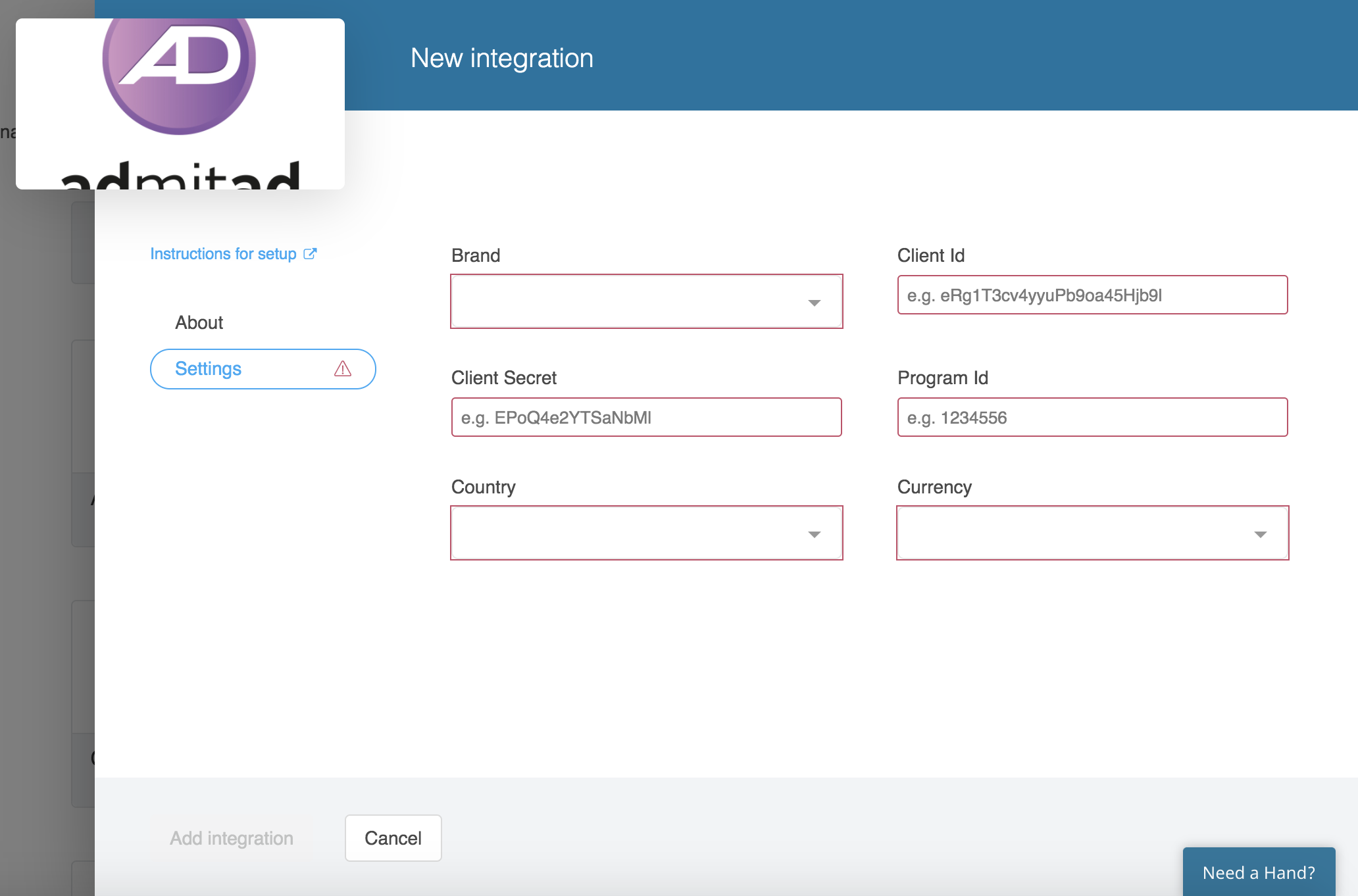
Task: Open the Need a Hand? help widget
Action: pyautogui.click(x=1258, y=872)
